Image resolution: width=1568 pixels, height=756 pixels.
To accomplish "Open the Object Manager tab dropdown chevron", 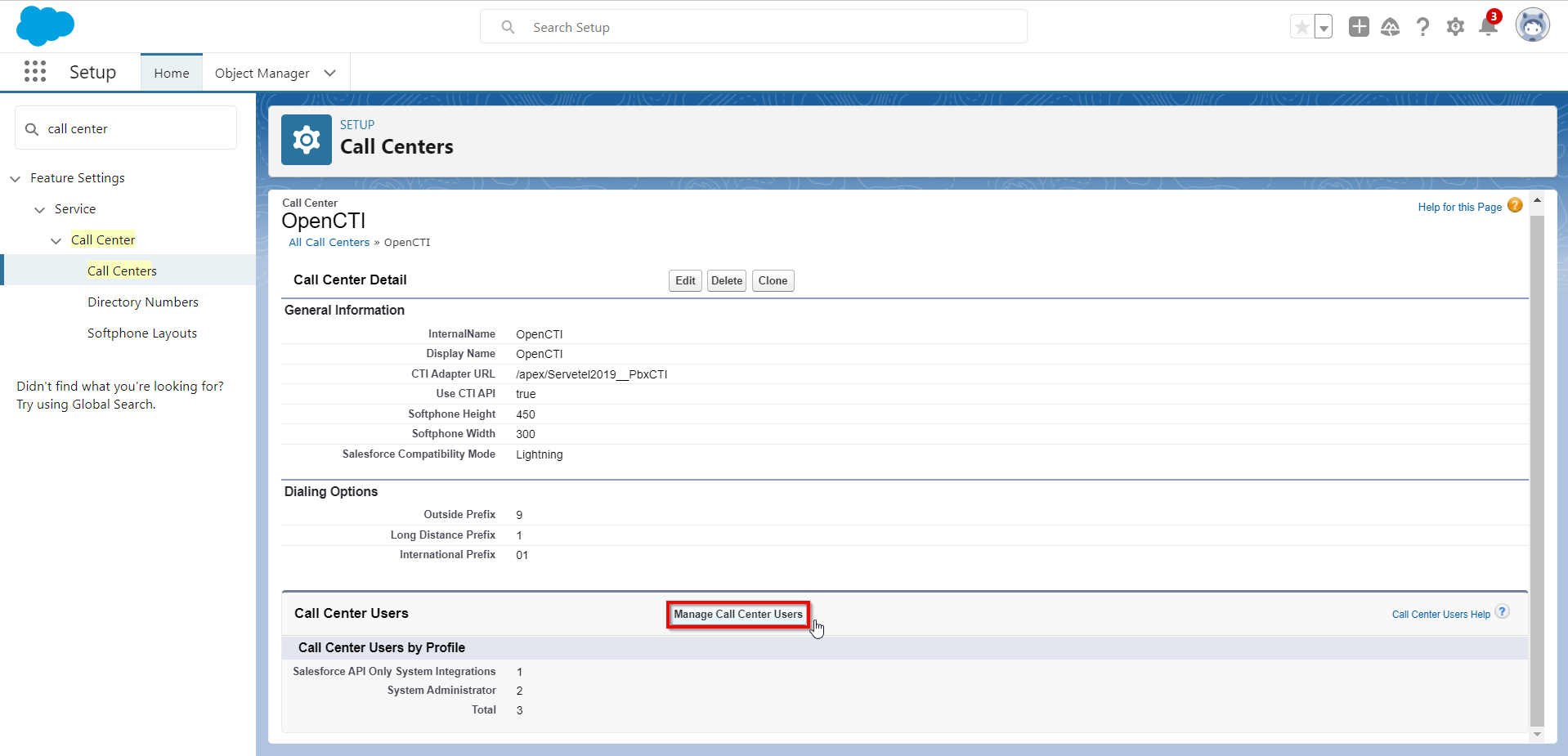I will click(330, 73).
